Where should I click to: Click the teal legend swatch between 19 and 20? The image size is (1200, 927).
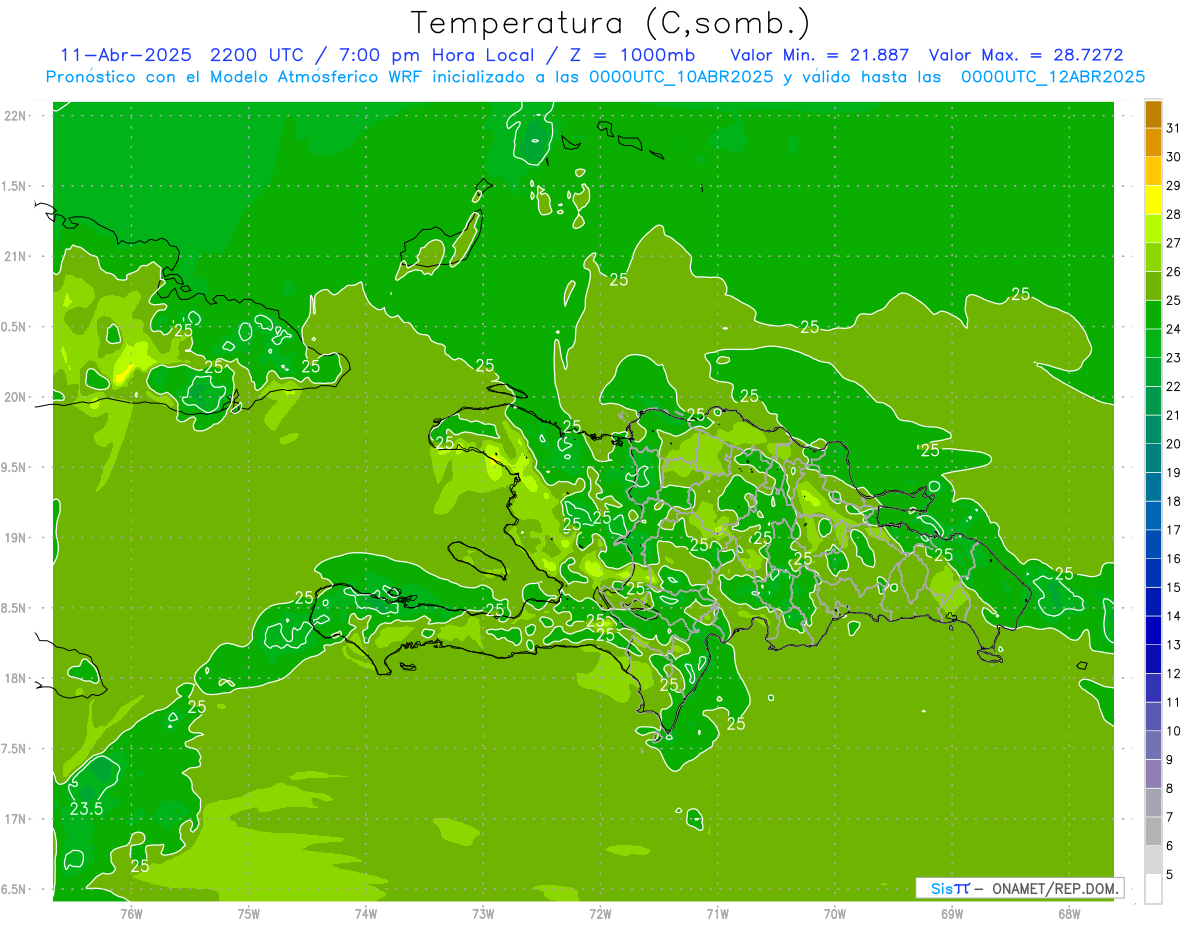coord(1153,458)
